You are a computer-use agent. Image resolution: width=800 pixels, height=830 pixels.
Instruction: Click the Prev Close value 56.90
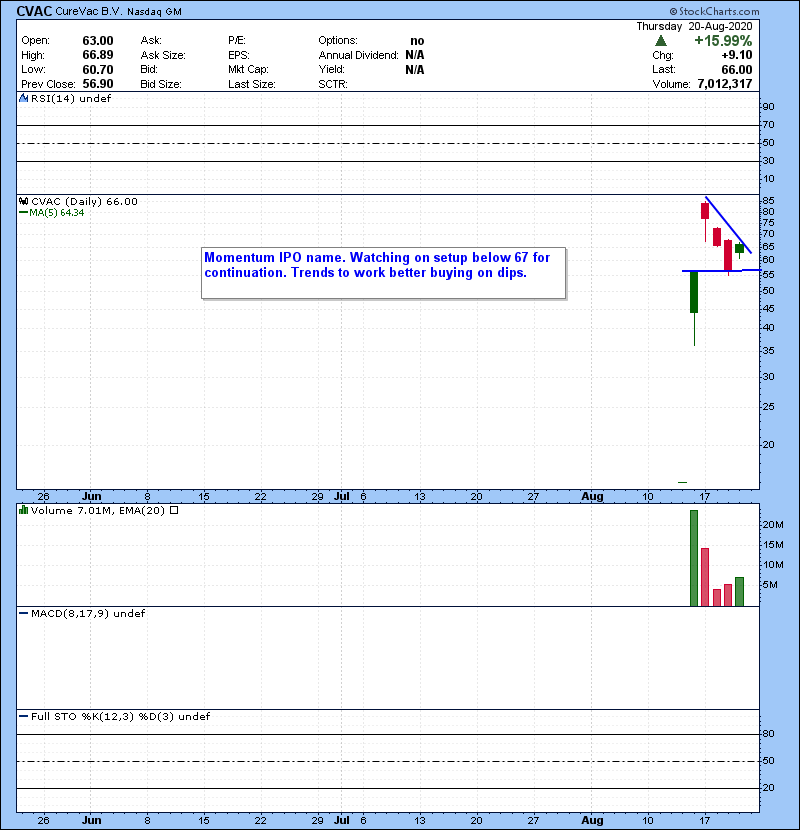98,84
